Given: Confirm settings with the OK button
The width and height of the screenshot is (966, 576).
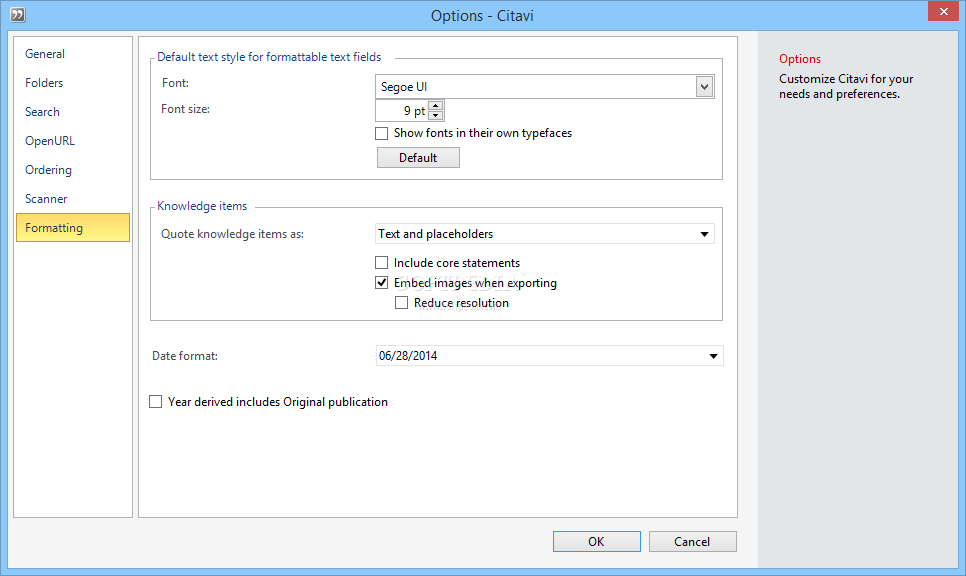Looking at the screenshot, I should click(x=596, y=542).
